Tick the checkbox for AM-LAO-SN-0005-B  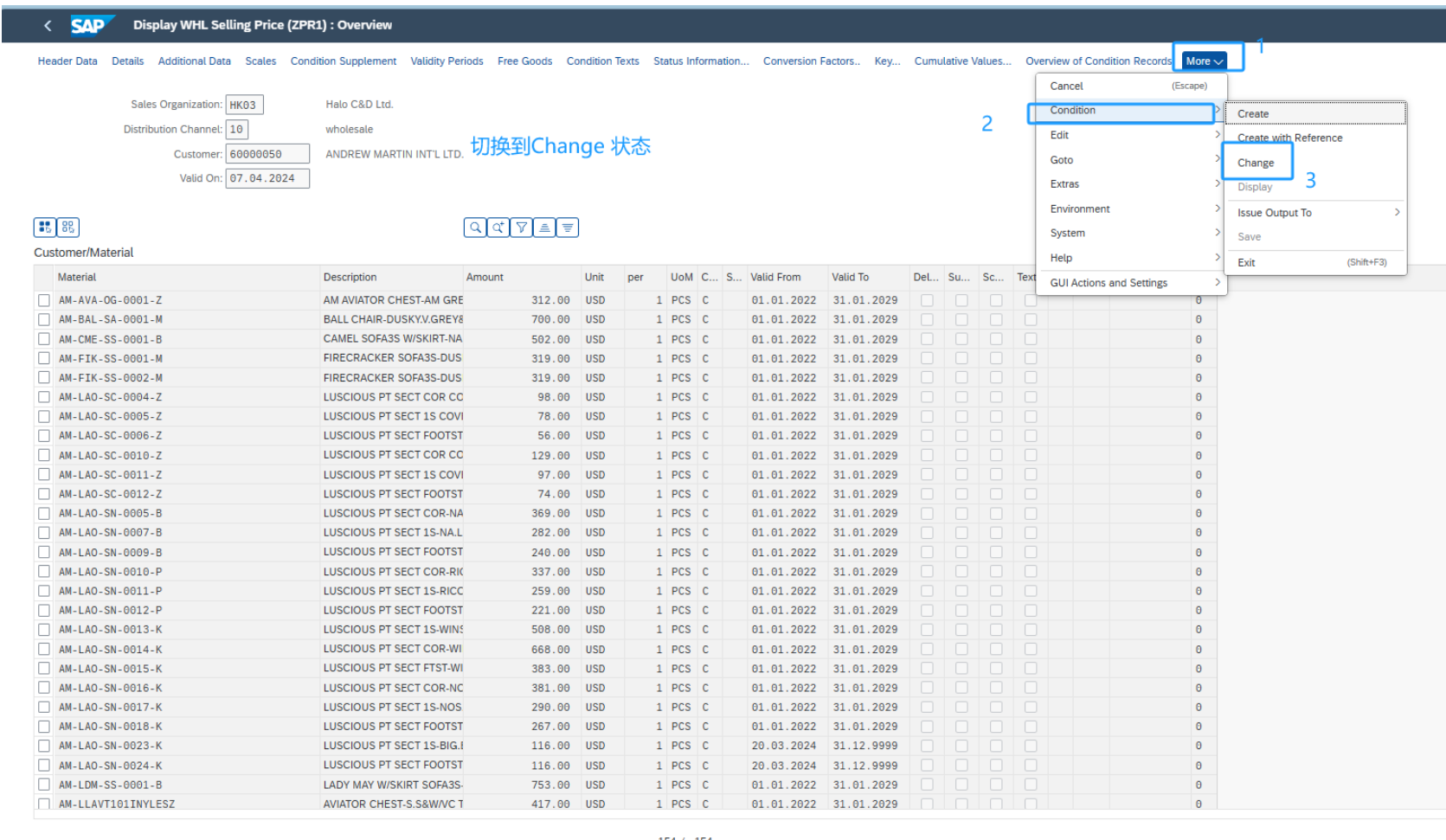click(44, 514)
